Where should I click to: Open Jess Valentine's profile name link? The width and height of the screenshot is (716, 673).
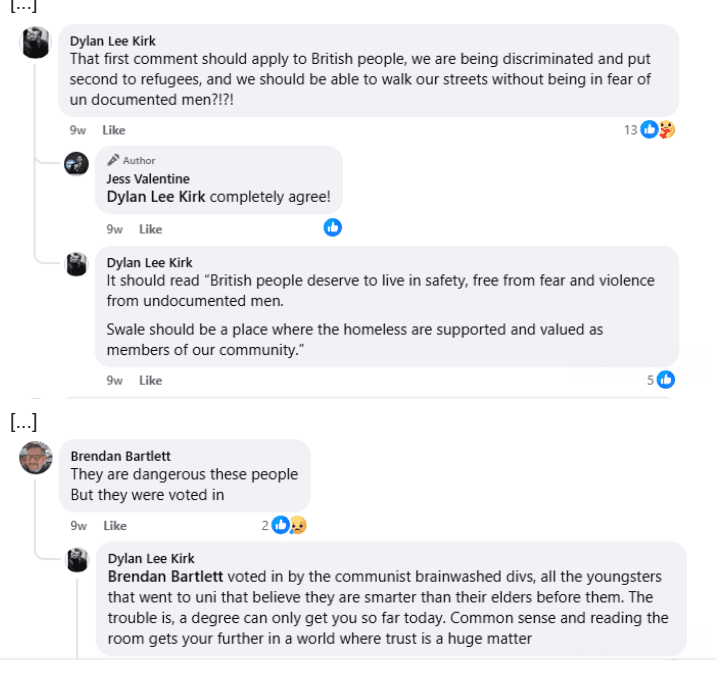[x=148, y=179]
